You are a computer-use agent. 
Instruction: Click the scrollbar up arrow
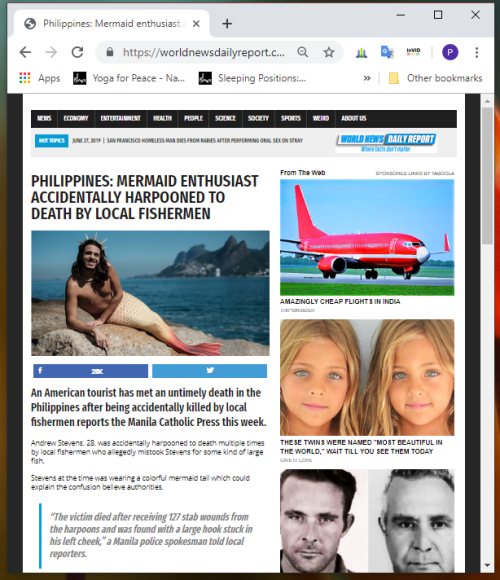[487, 101]
